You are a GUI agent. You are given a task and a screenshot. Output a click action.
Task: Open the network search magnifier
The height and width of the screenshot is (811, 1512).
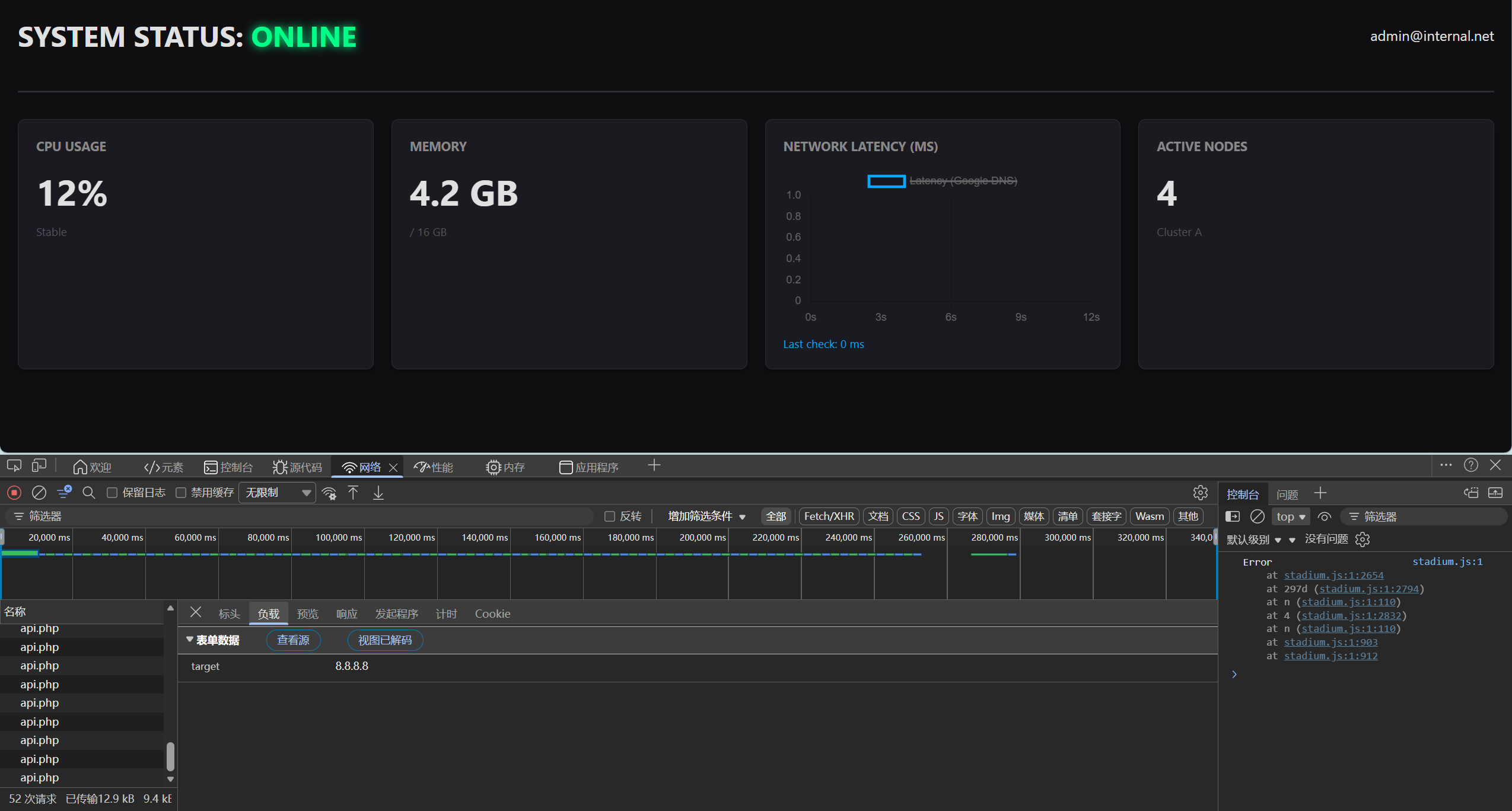(x=89, y=493)
